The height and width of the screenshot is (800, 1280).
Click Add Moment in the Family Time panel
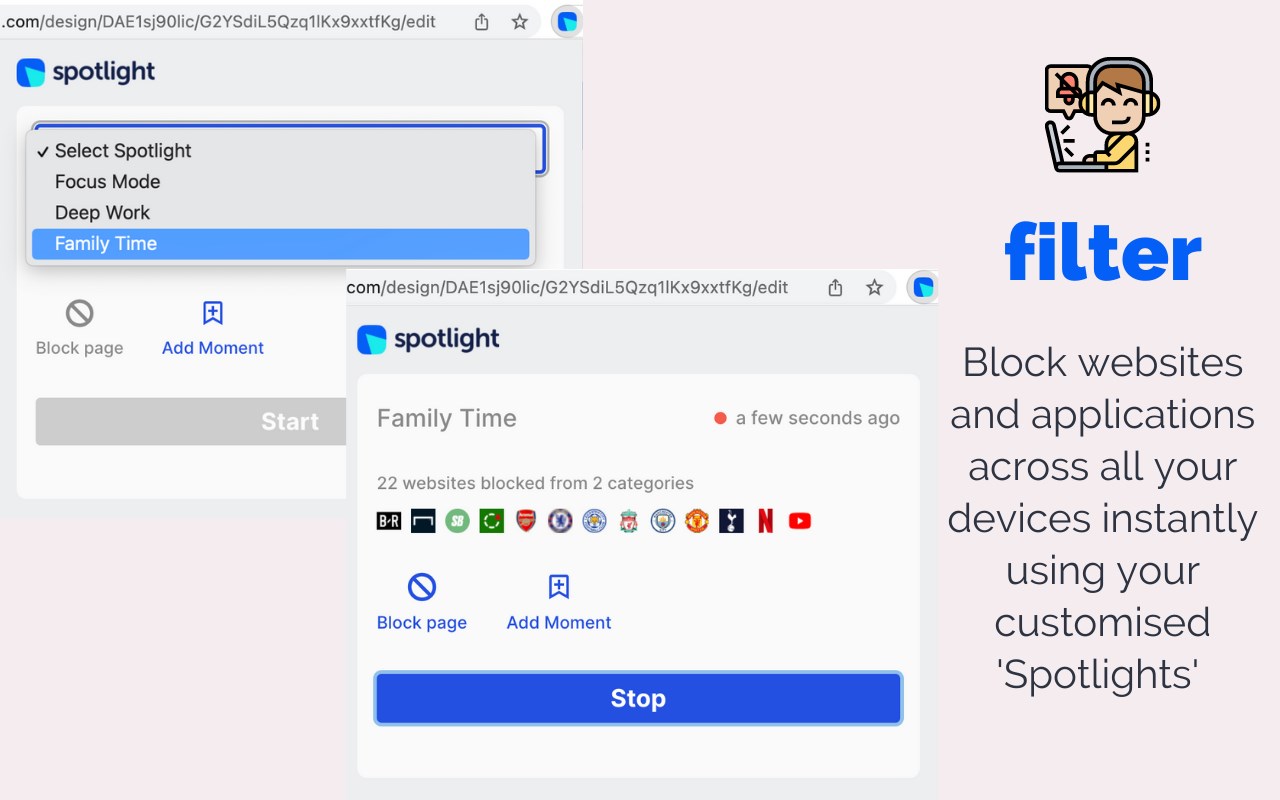tap(559, 602)
